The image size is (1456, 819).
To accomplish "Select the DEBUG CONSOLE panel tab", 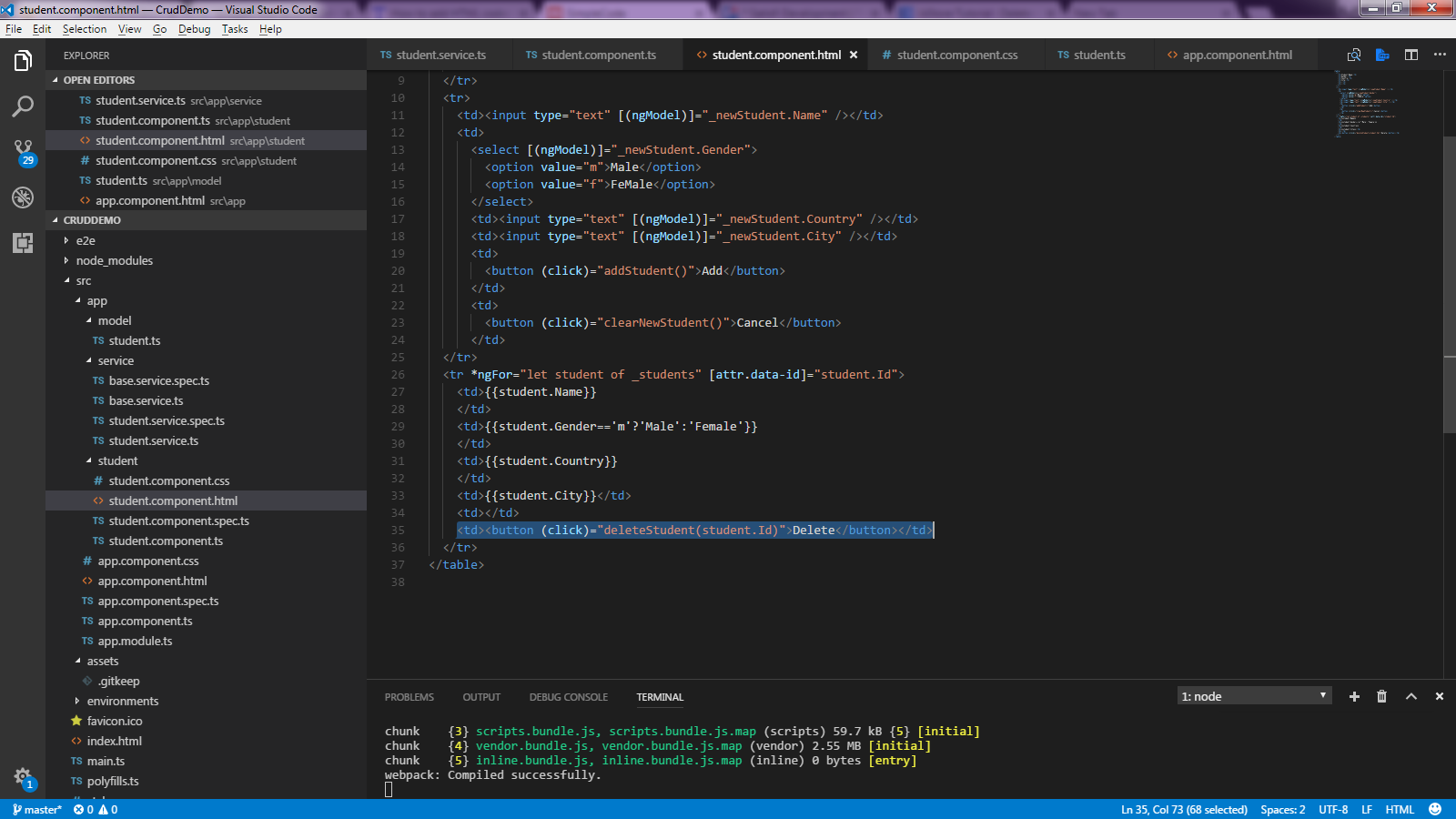I will (568, 697).
